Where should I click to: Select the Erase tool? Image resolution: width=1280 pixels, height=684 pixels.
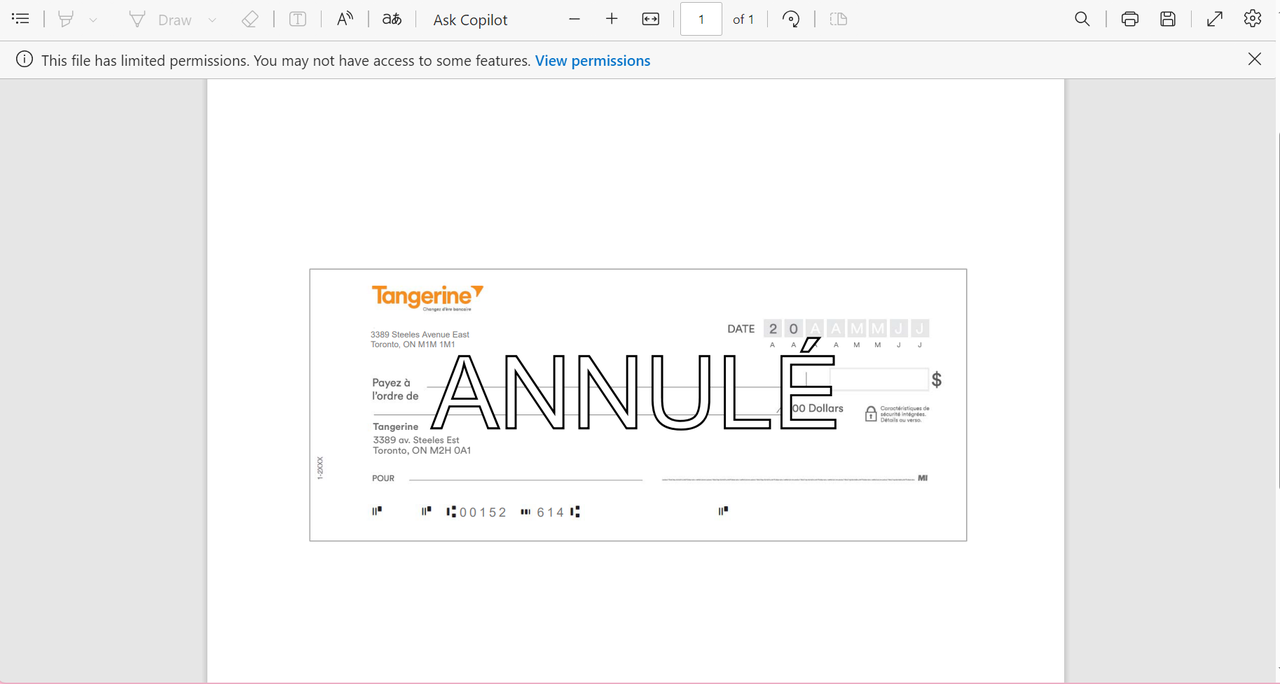tap(250, 19)
